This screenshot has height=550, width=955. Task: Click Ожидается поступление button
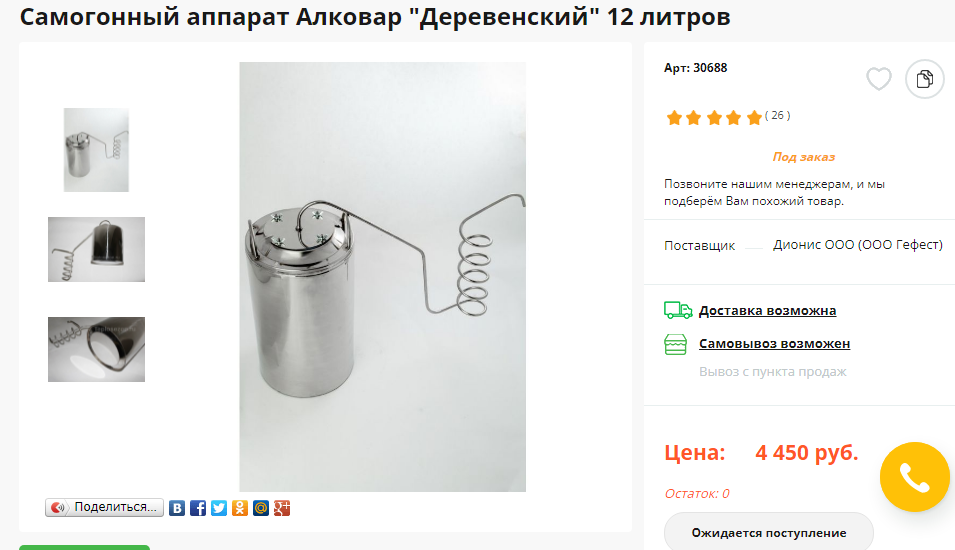pos(769,532)
